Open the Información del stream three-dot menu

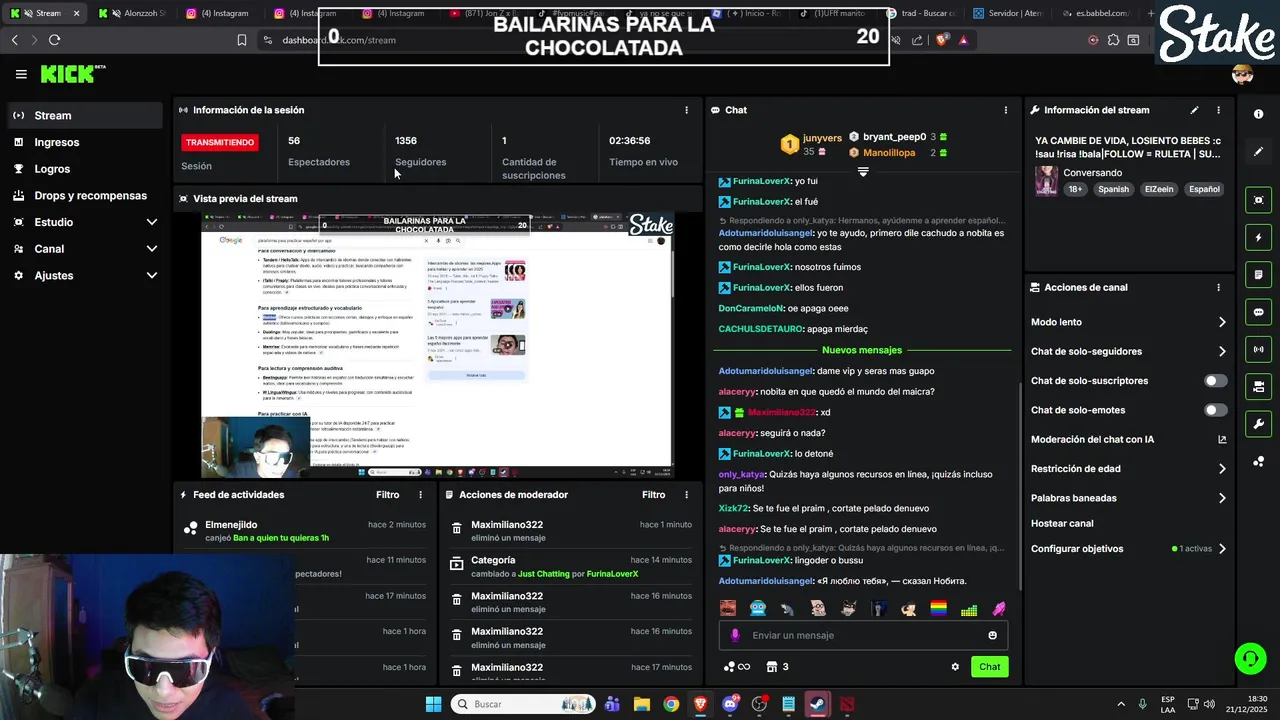(x=1218, y=110)
